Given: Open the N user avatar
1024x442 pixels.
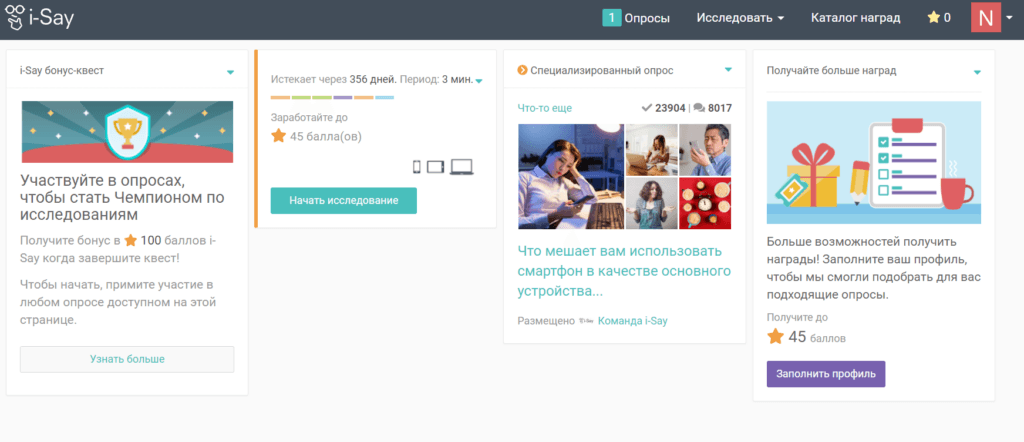Looking at the screenshot, I should (x=985, y=18).
